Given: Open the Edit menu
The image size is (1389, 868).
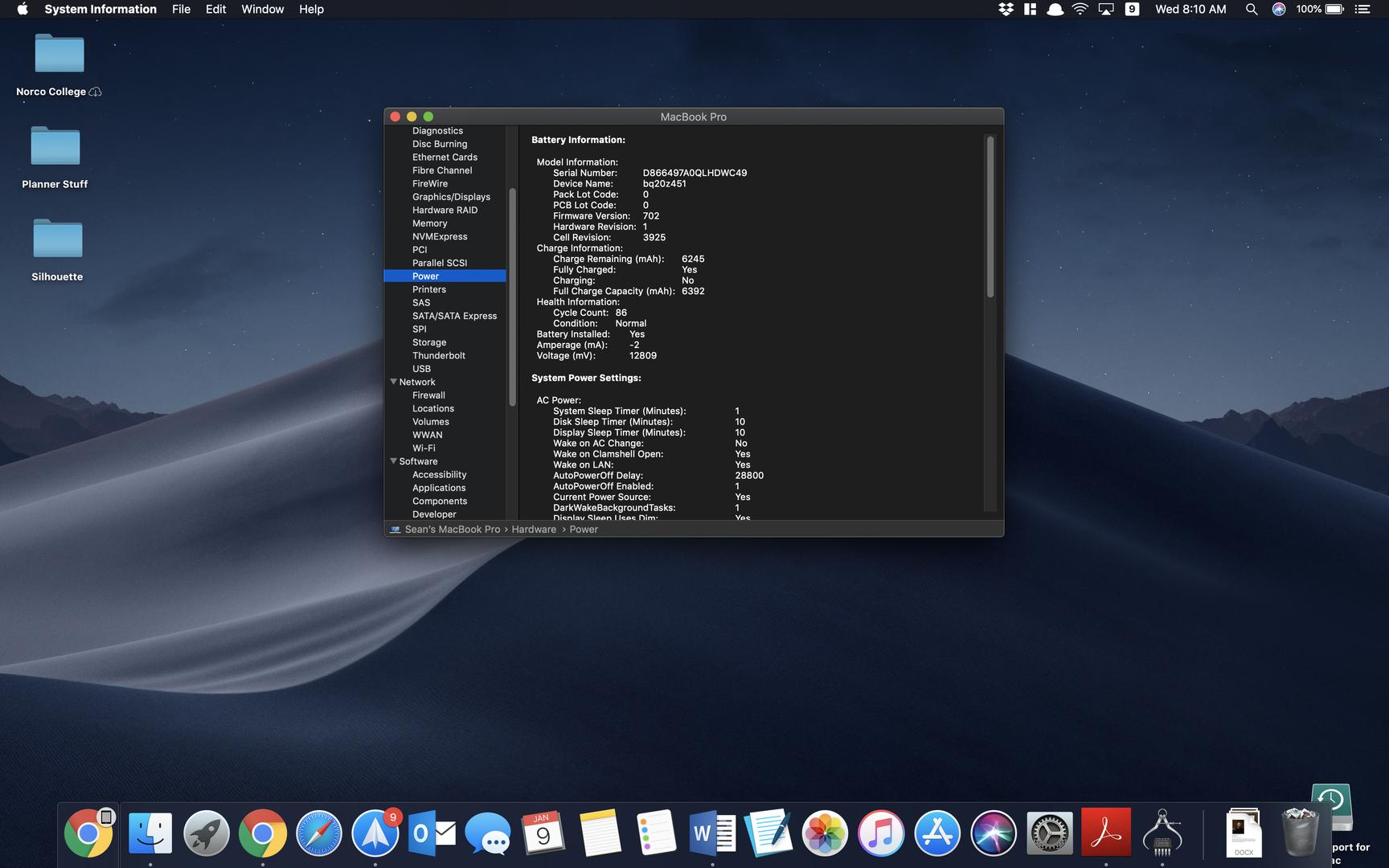Looking at the screenshot, I should pyautogui.click(x=215, y=9).
